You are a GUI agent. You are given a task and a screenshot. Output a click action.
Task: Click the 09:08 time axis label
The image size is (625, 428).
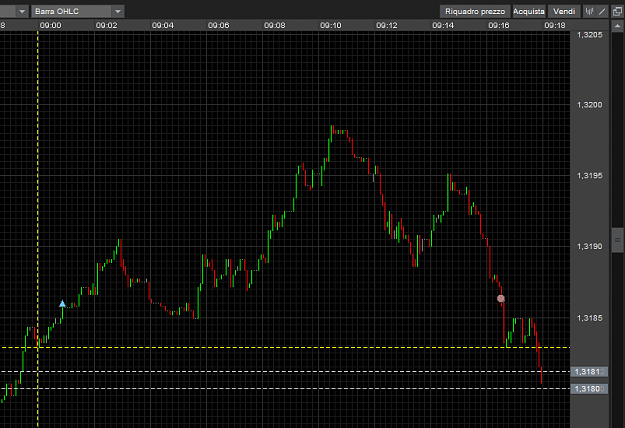point(275,26)
